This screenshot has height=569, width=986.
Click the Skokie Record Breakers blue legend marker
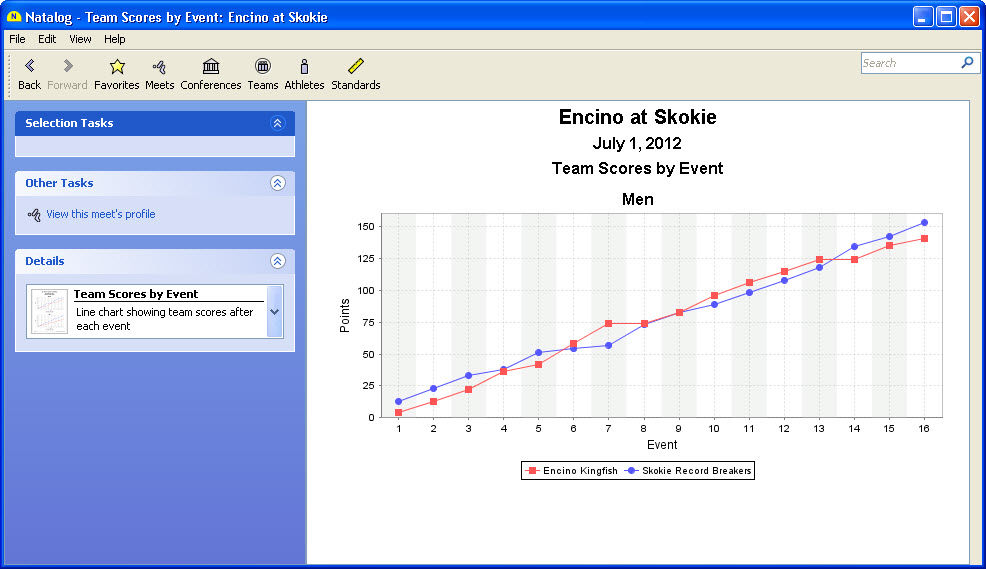pyautogui.click(x=632, y=471)
